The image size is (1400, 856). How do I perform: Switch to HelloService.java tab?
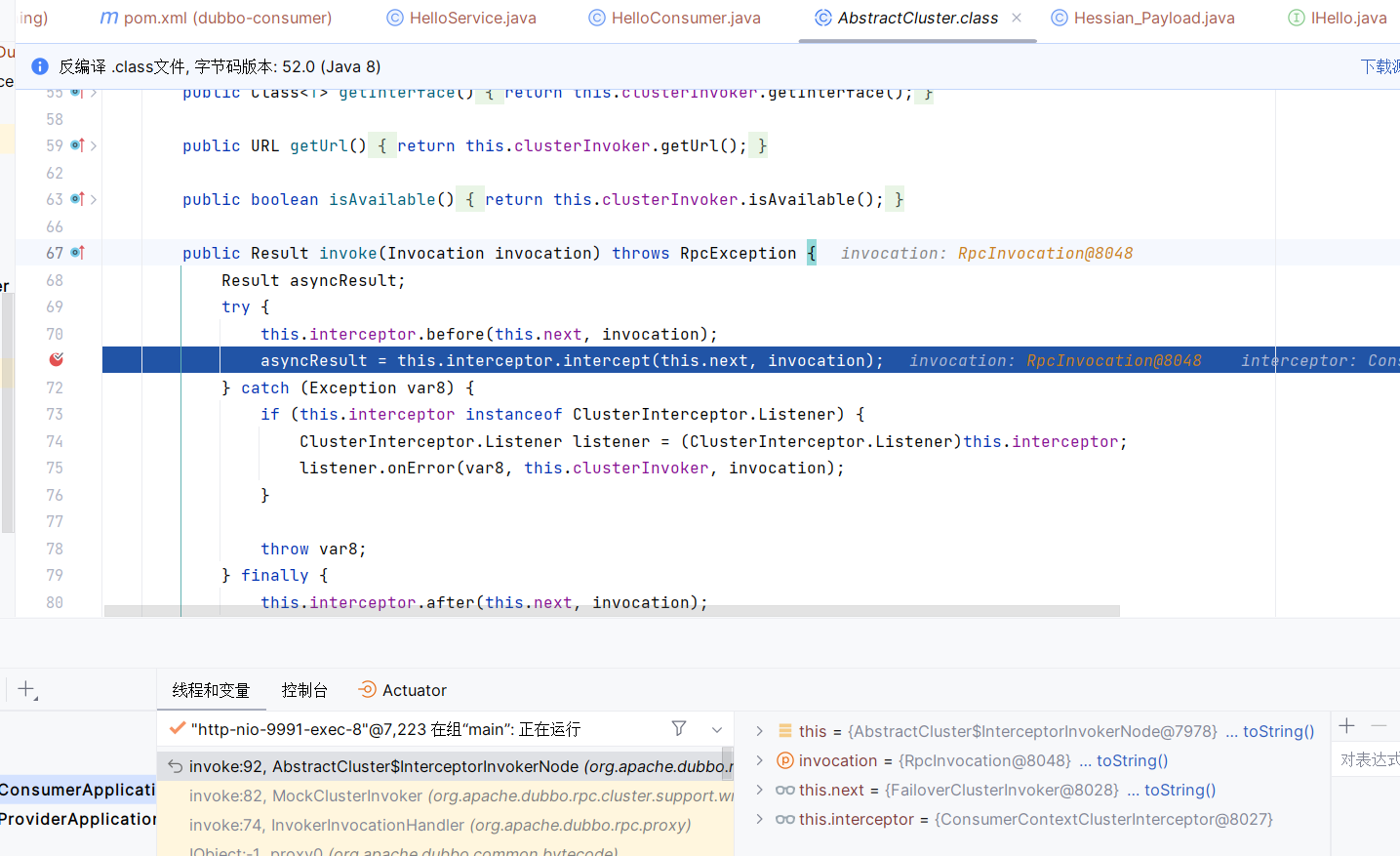coord(461,18)
